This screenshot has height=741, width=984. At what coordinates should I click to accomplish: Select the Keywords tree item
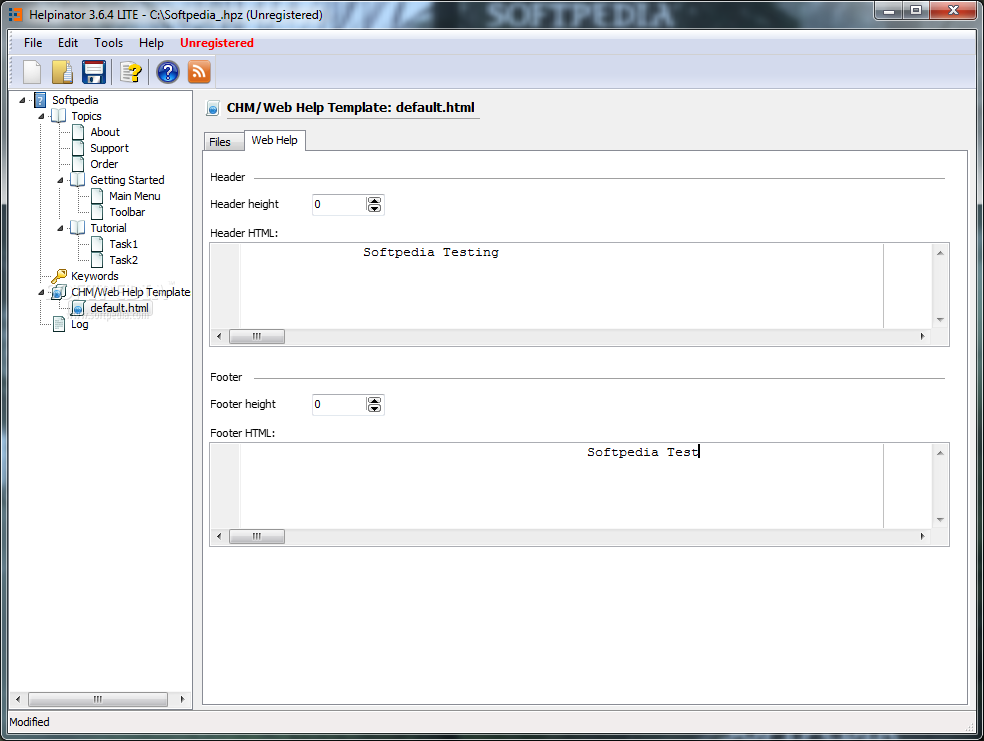95,276
